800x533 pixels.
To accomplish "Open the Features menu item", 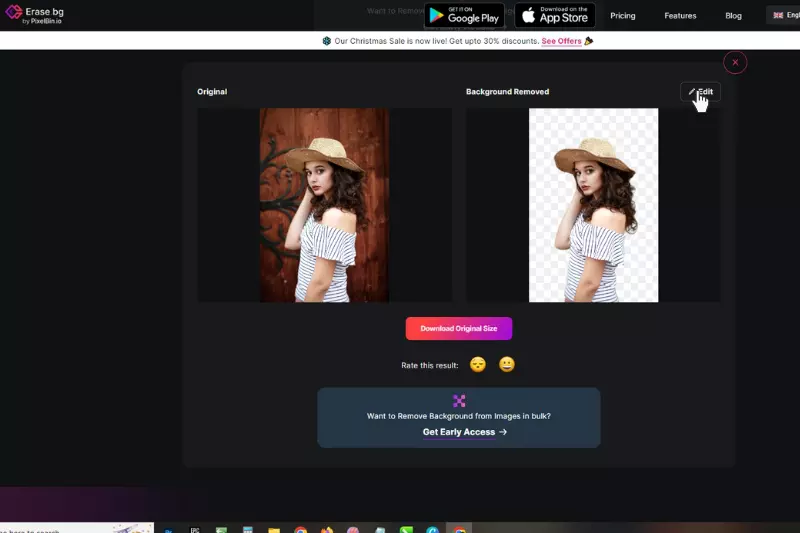I will click(x=680, y=16).
